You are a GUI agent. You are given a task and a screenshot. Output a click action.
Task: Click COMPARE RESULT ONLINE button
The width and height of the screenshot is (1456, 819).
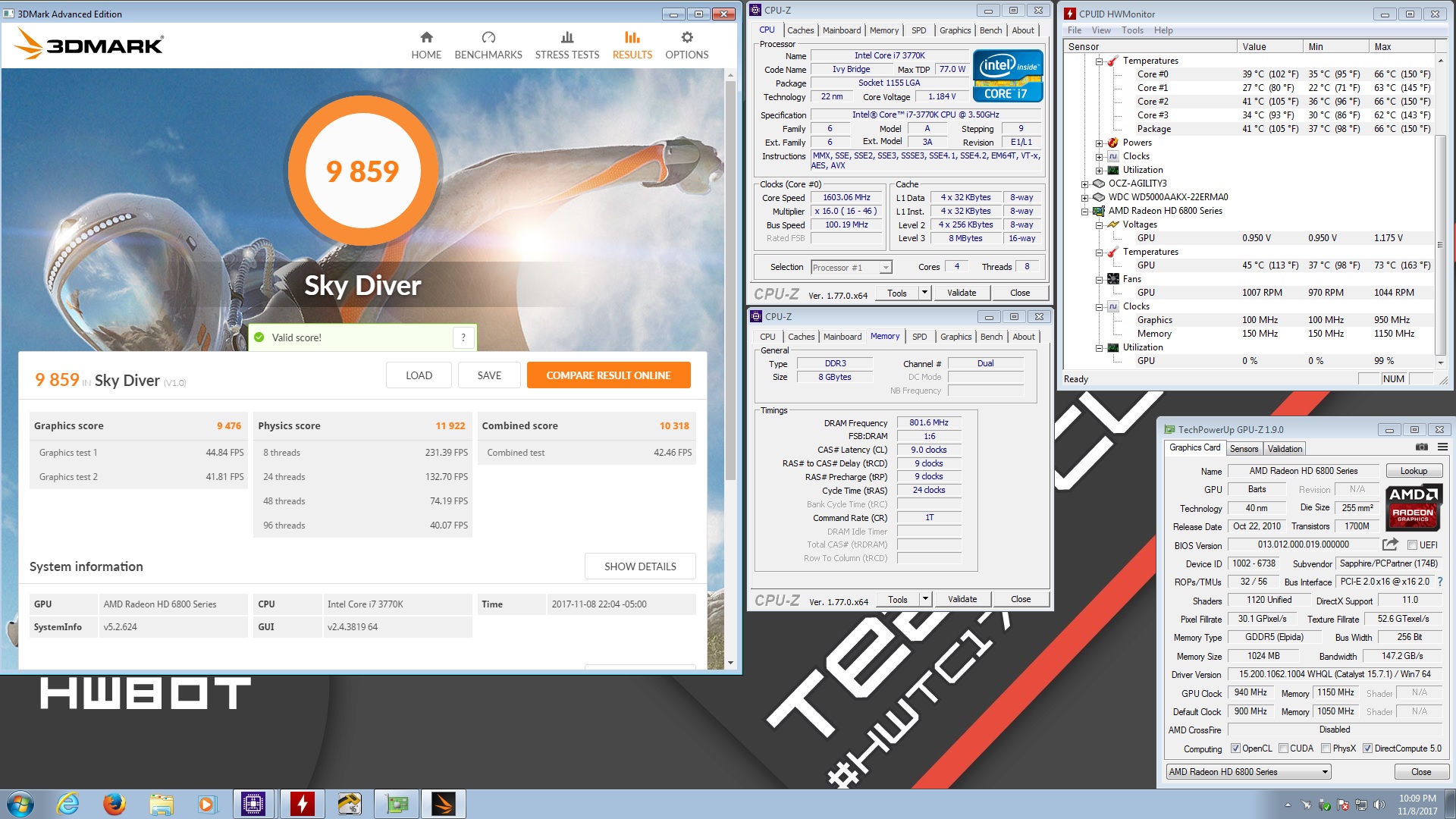pyautogui.click(x=608, y=375)
